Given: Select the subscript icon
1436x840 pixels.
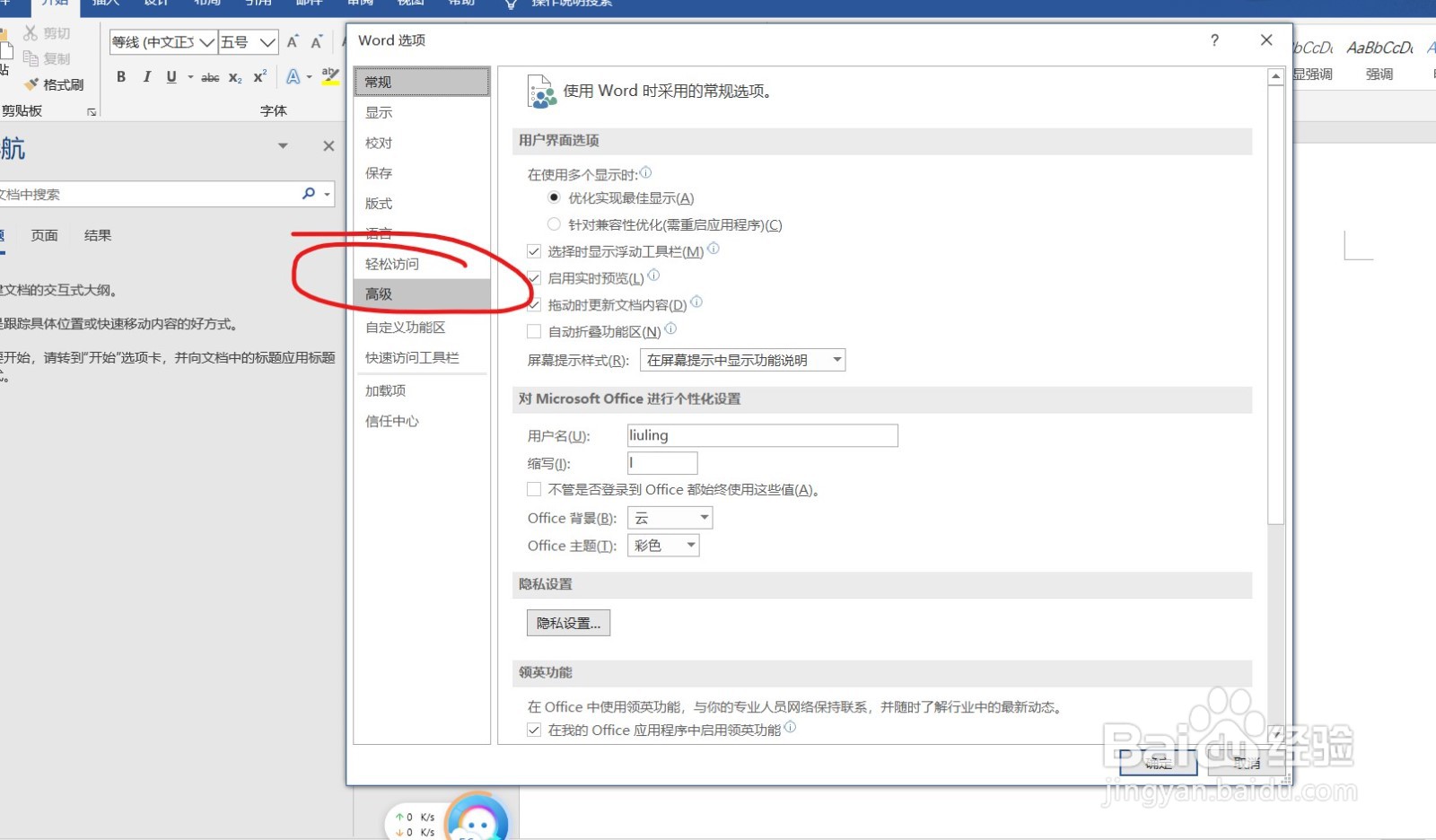Looking at the screenshot, I should [233, 78].
